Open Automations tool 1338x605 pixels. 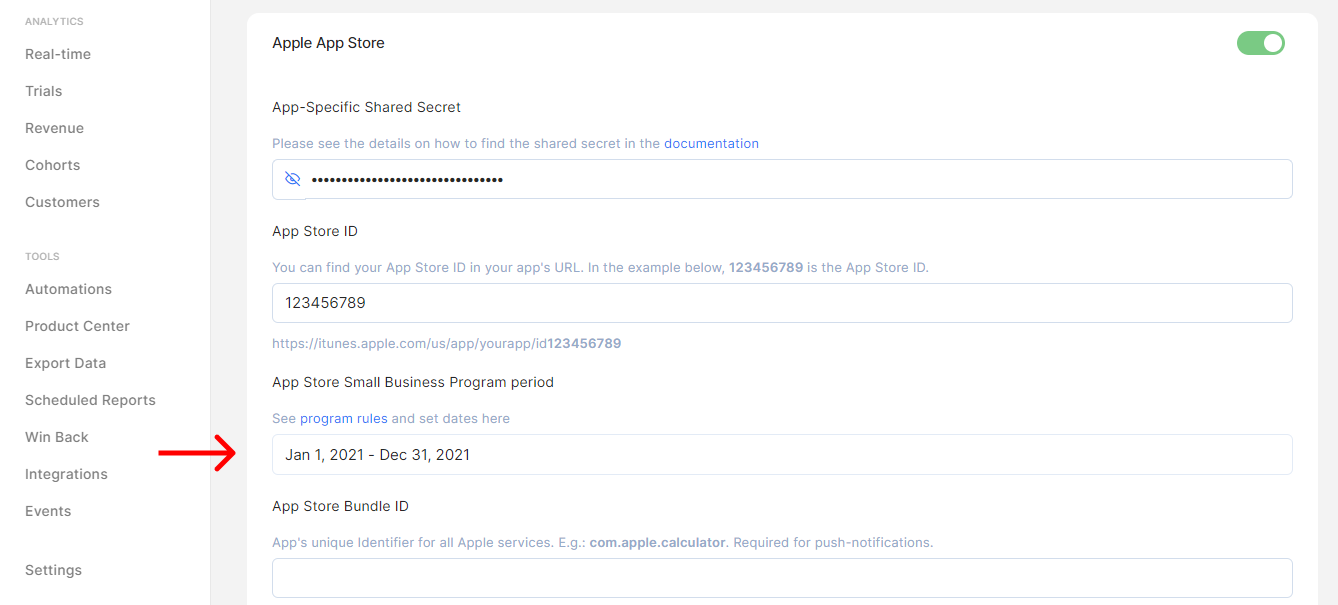(x=68, y=289)
